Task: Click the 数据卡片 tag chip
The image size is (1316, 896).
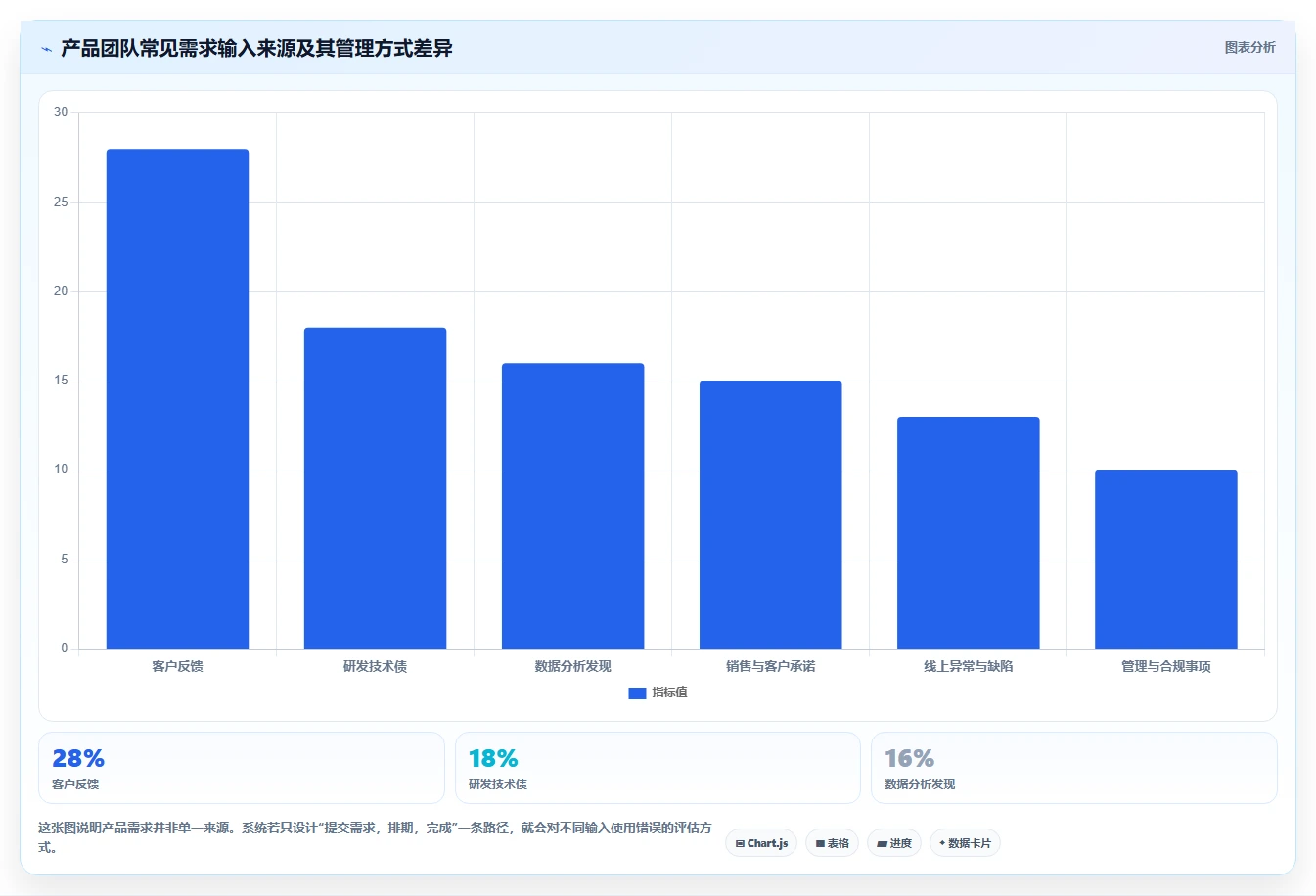Action: [x=965, y=843]
